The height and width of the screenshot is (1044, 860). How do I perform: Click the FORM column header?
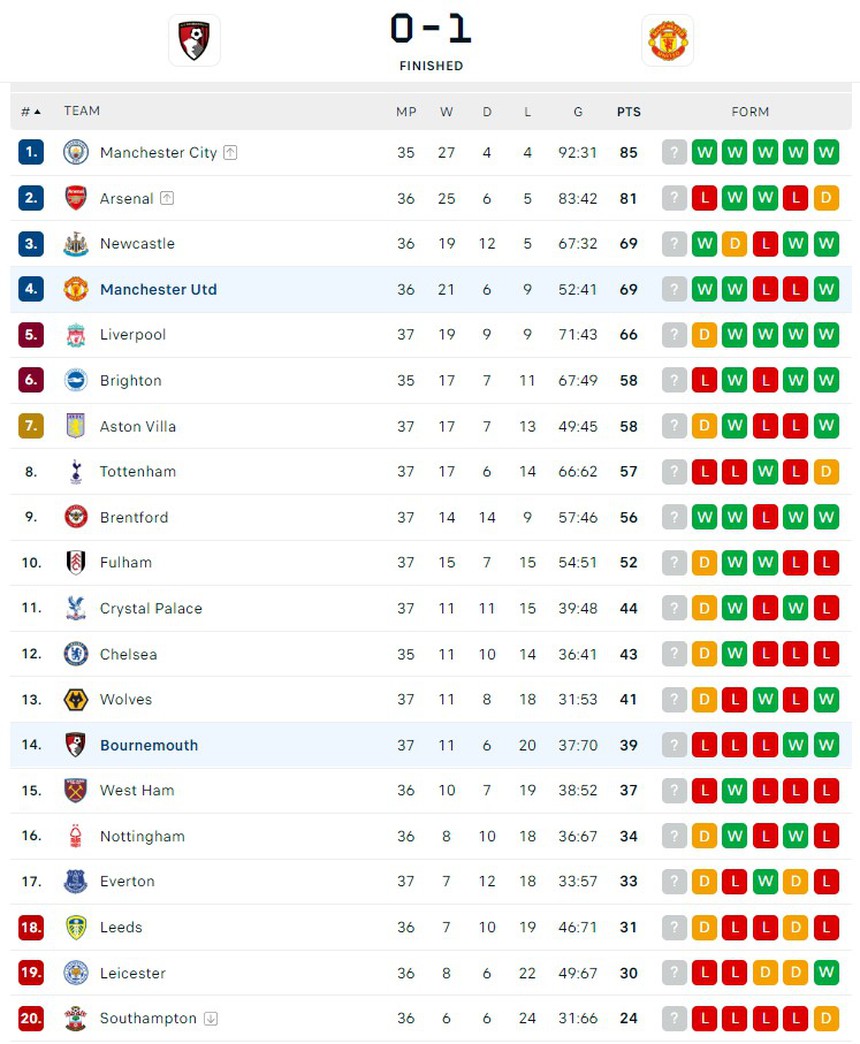[750, 112]
